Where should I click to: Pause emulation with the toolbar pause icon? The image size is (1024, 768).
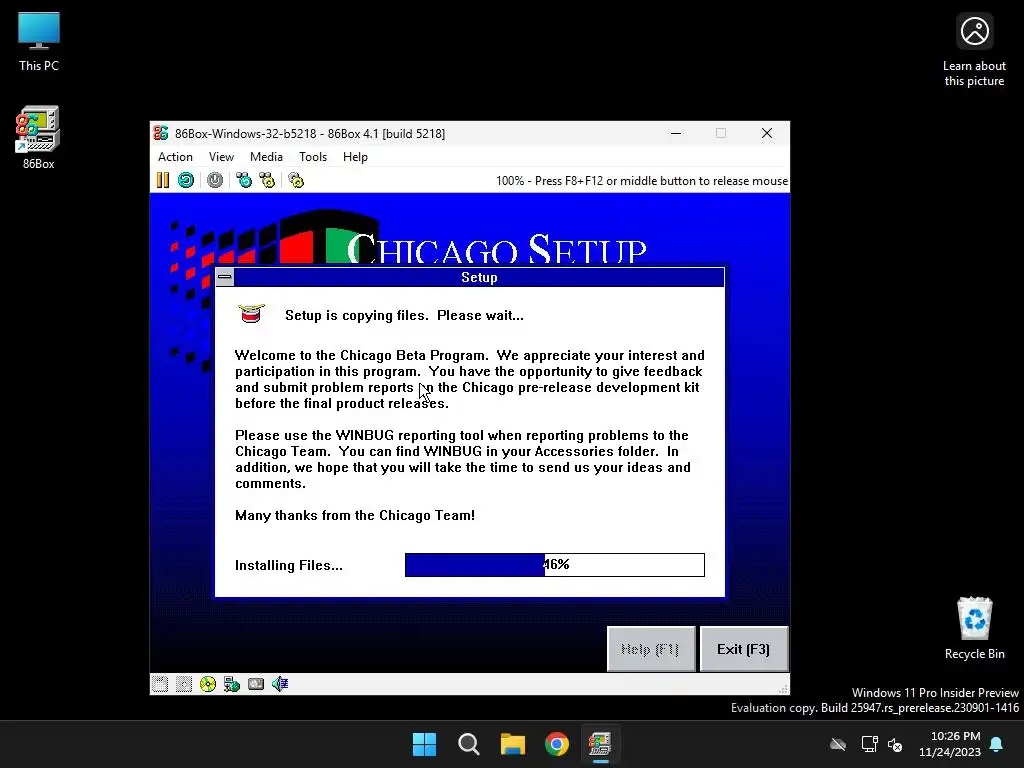click(x=163, y=180)
